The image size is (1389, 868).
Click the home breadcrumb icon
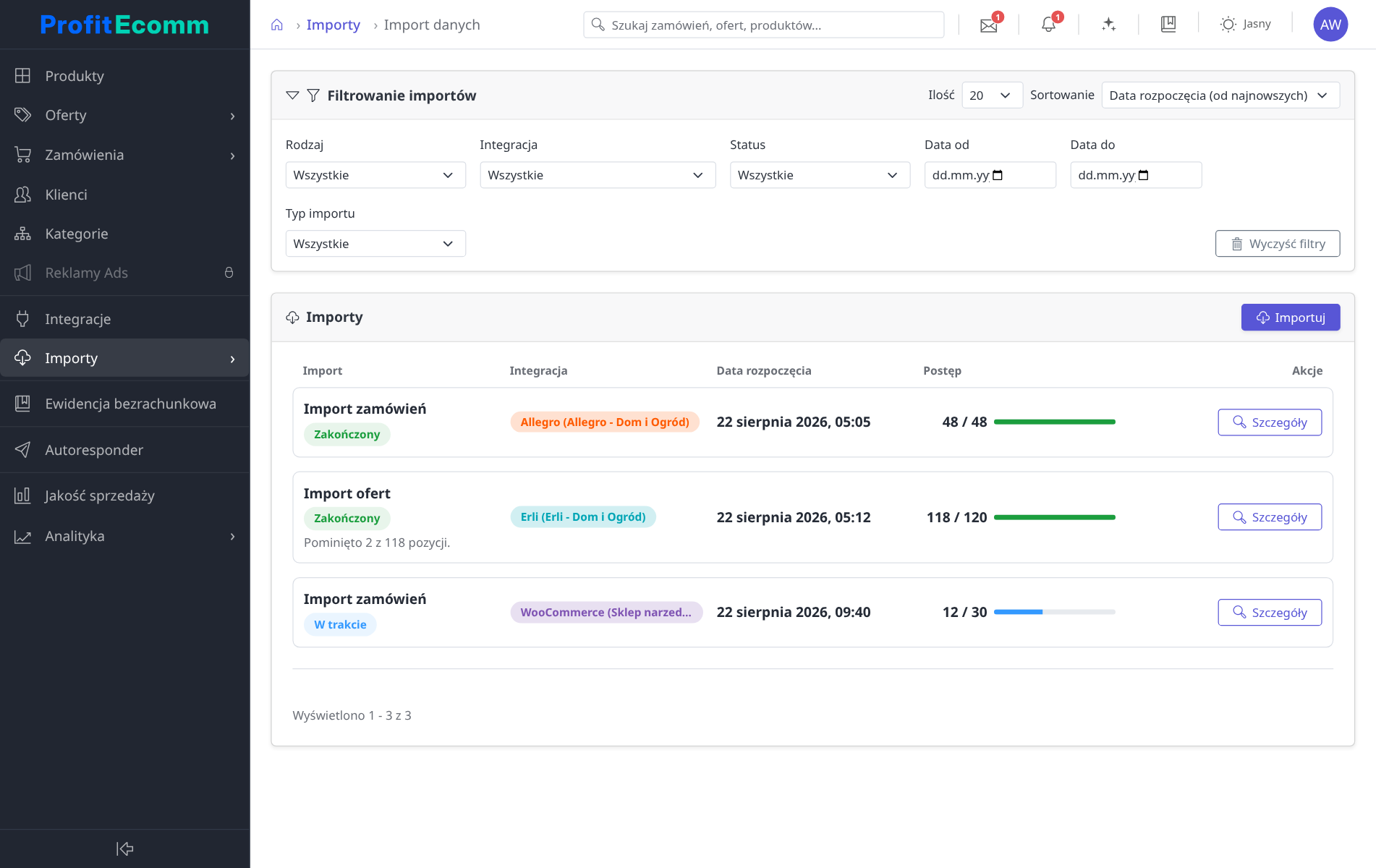(277, 25)
